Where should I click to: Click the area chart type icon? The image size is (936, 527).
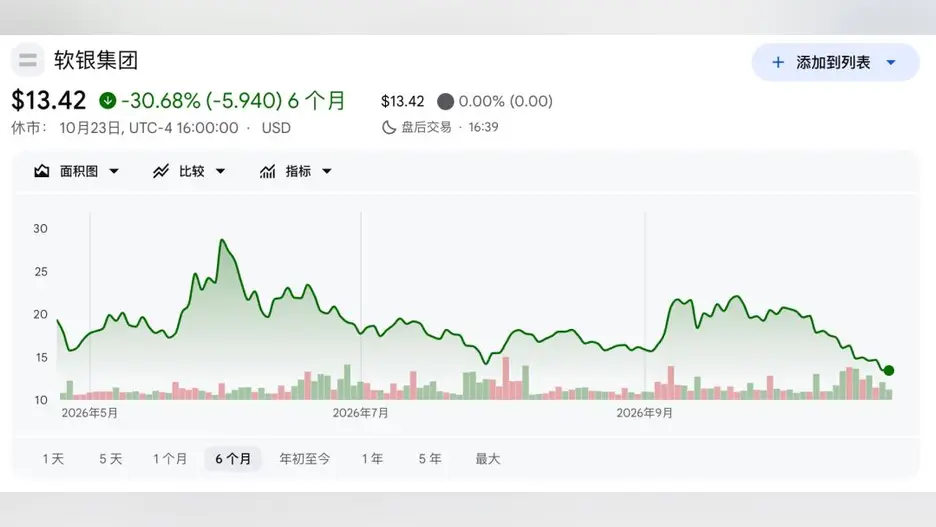pyautogui.click(x=41, y=171)
